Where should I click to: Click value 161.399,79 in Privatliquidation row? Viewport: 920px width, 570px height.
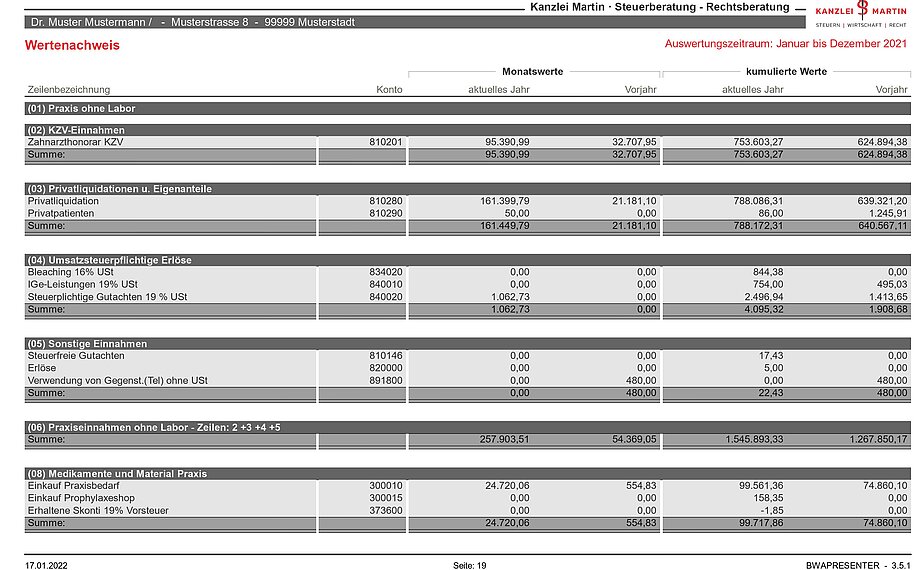pyautogui.click(x=505, y=201)
